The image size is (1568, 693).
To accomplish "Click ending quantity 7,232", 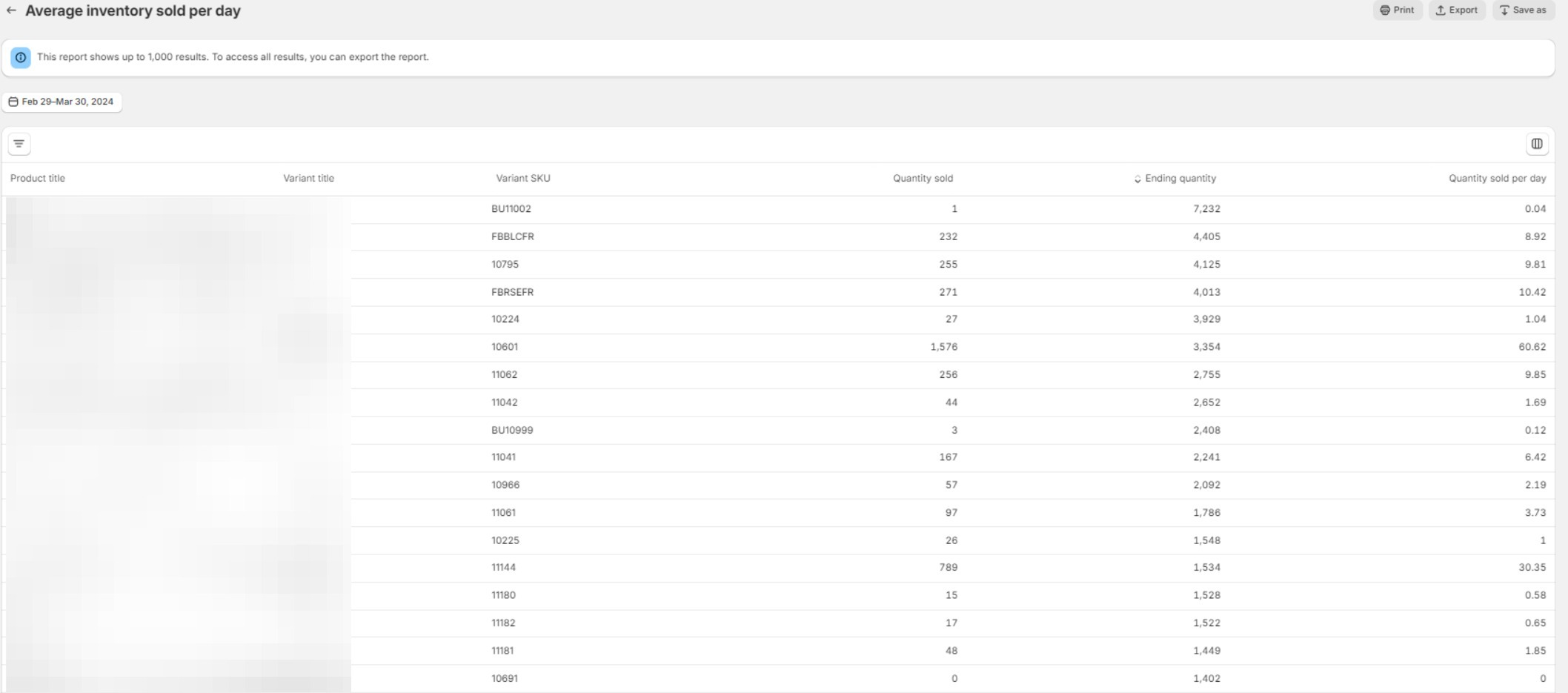I will pos(1206,209).
